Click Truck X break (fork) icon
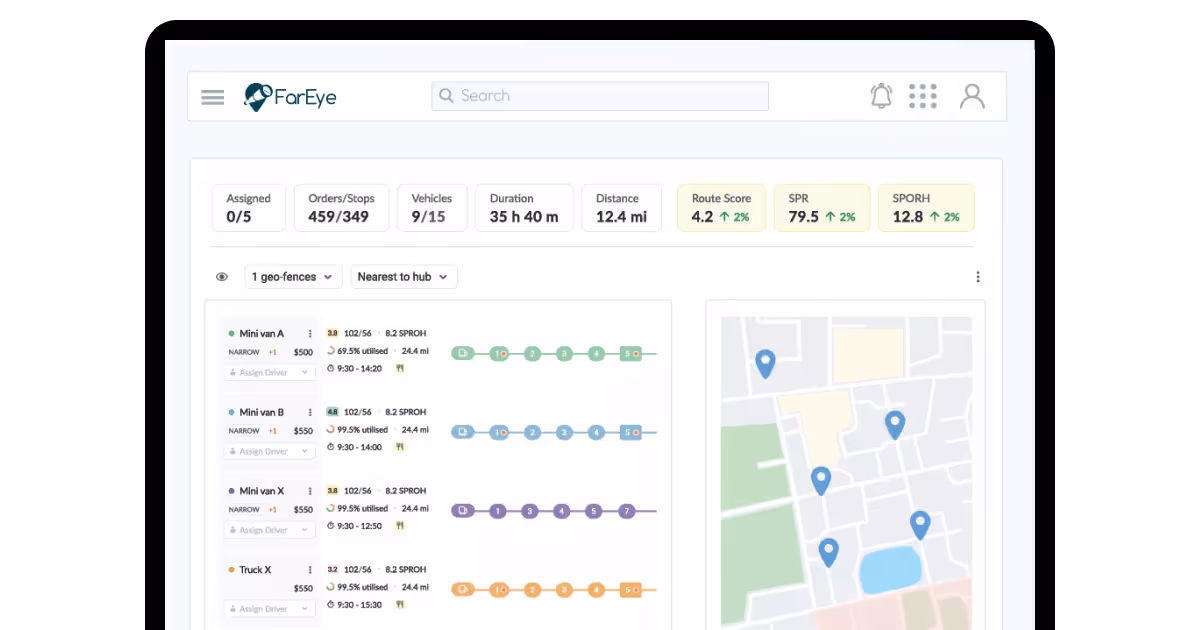This screenshot has width=1200, height=630. [399, 604]
